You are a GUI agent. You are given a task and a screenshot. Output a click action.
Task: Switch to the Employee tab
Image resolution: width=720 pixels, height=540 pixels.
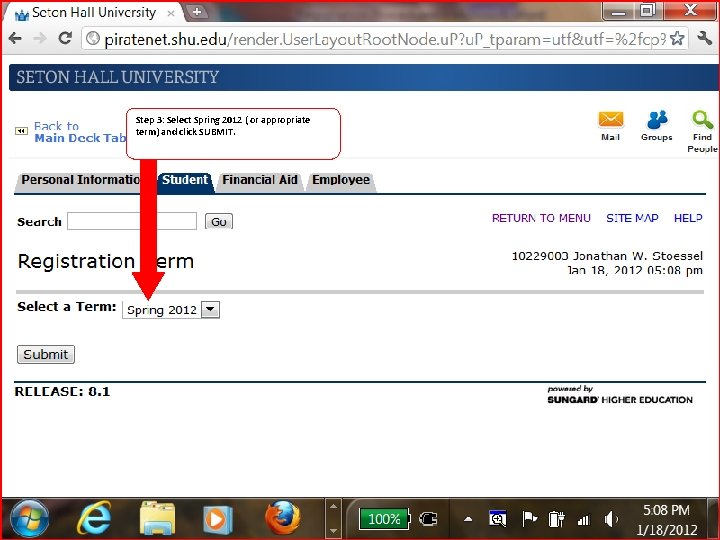[341, 180]
